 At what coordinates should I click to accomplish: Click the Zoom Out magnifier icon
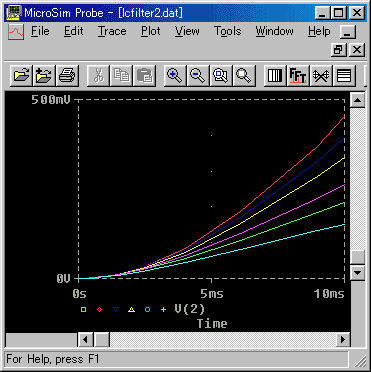(x=198, y=76)
